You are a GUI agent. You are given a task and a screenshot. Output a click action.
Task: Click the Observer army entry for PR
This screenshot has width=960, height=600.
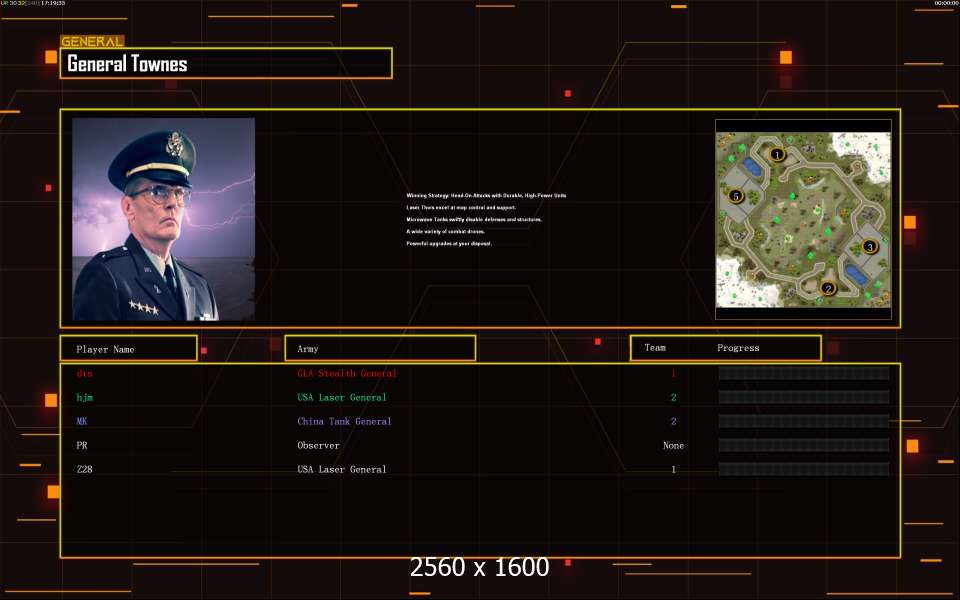[x=318, y=446]
